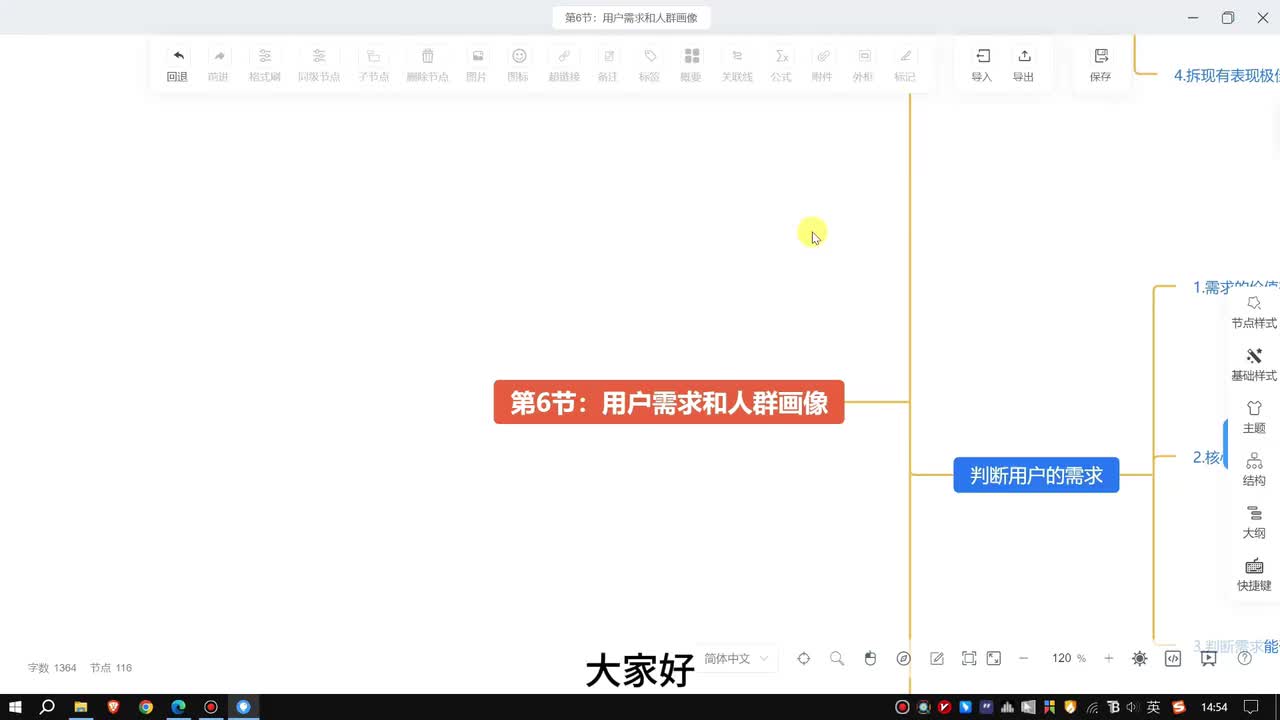Click the help question mark icon
The image size is (1280, 720).
click(x=1244, y=658)
